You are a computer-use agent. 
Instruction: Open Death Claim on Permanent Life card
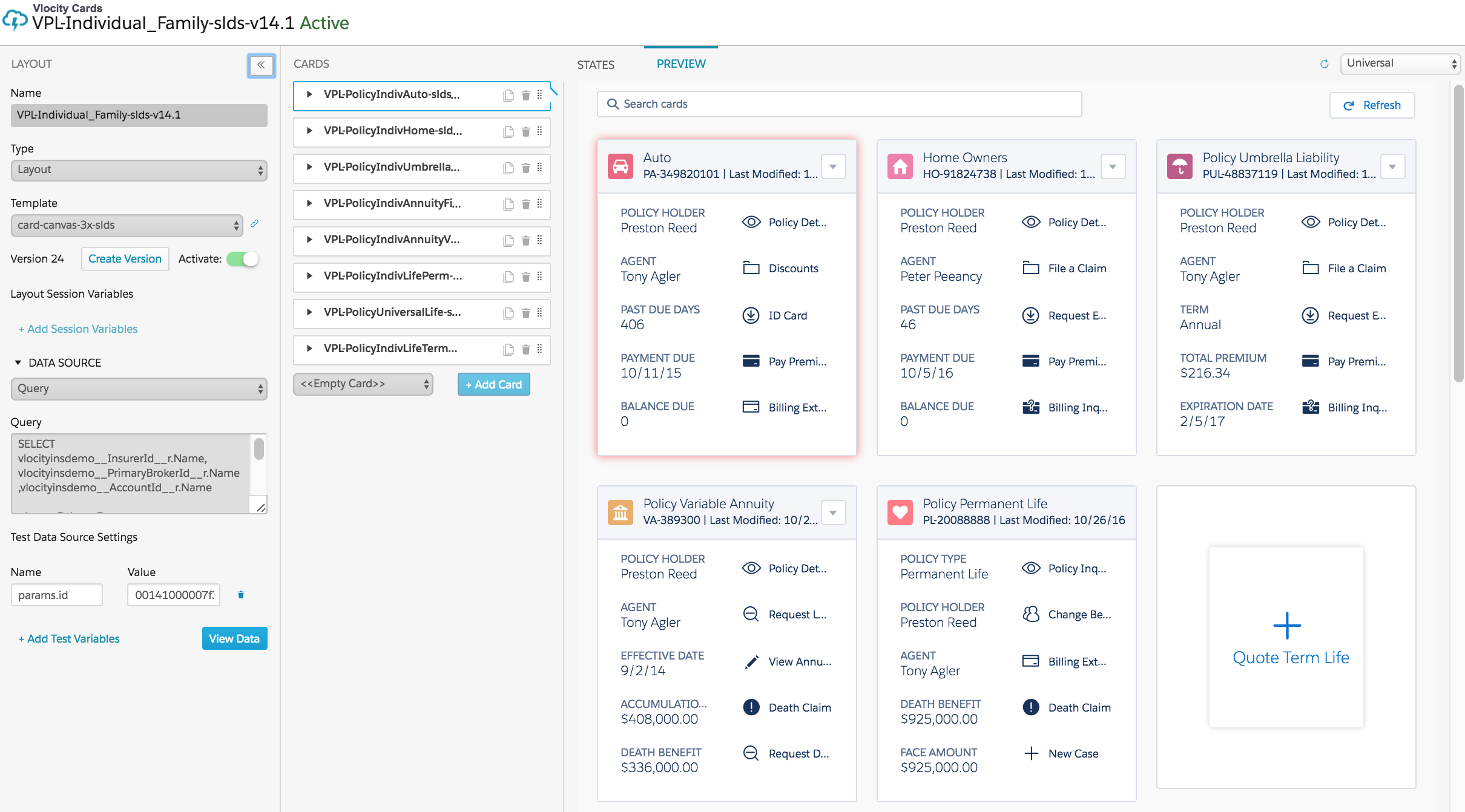pos(1067,707)
